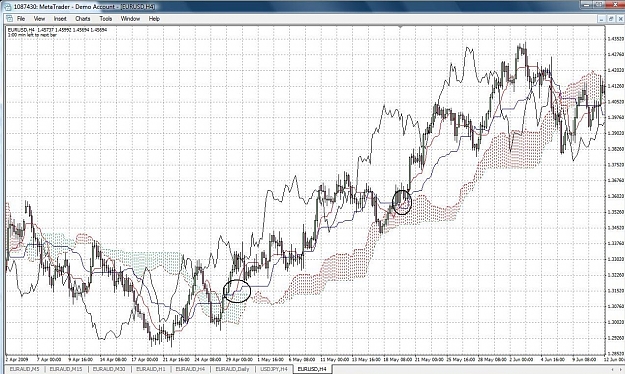Select the active EURUSD,H4 chart tab
Viewport: 625px width, 374px height.
pyautogui.click(x=312, y=369)
